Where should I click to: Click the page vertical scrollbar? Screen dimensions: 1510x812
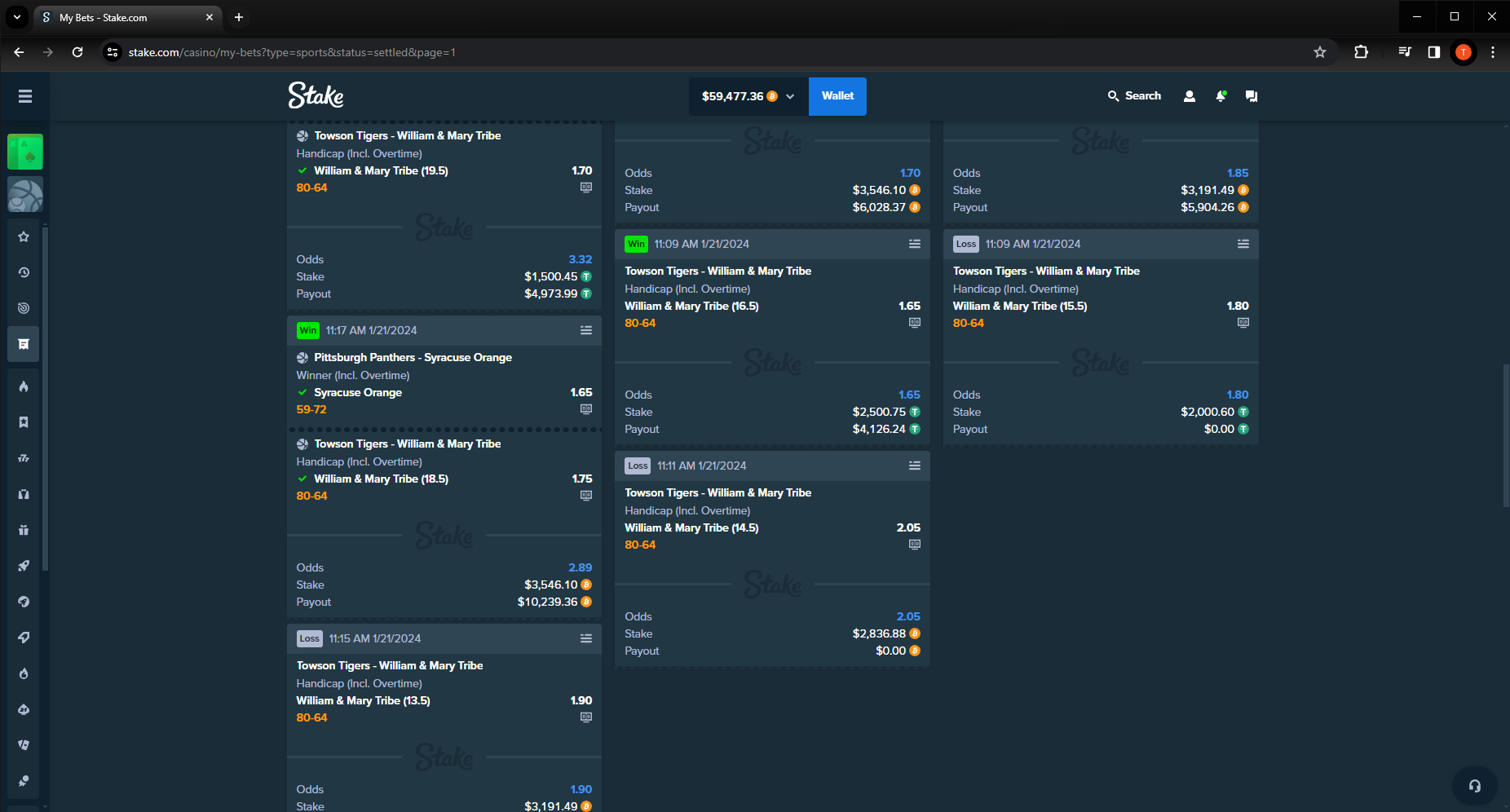(x=1506, y=435)
